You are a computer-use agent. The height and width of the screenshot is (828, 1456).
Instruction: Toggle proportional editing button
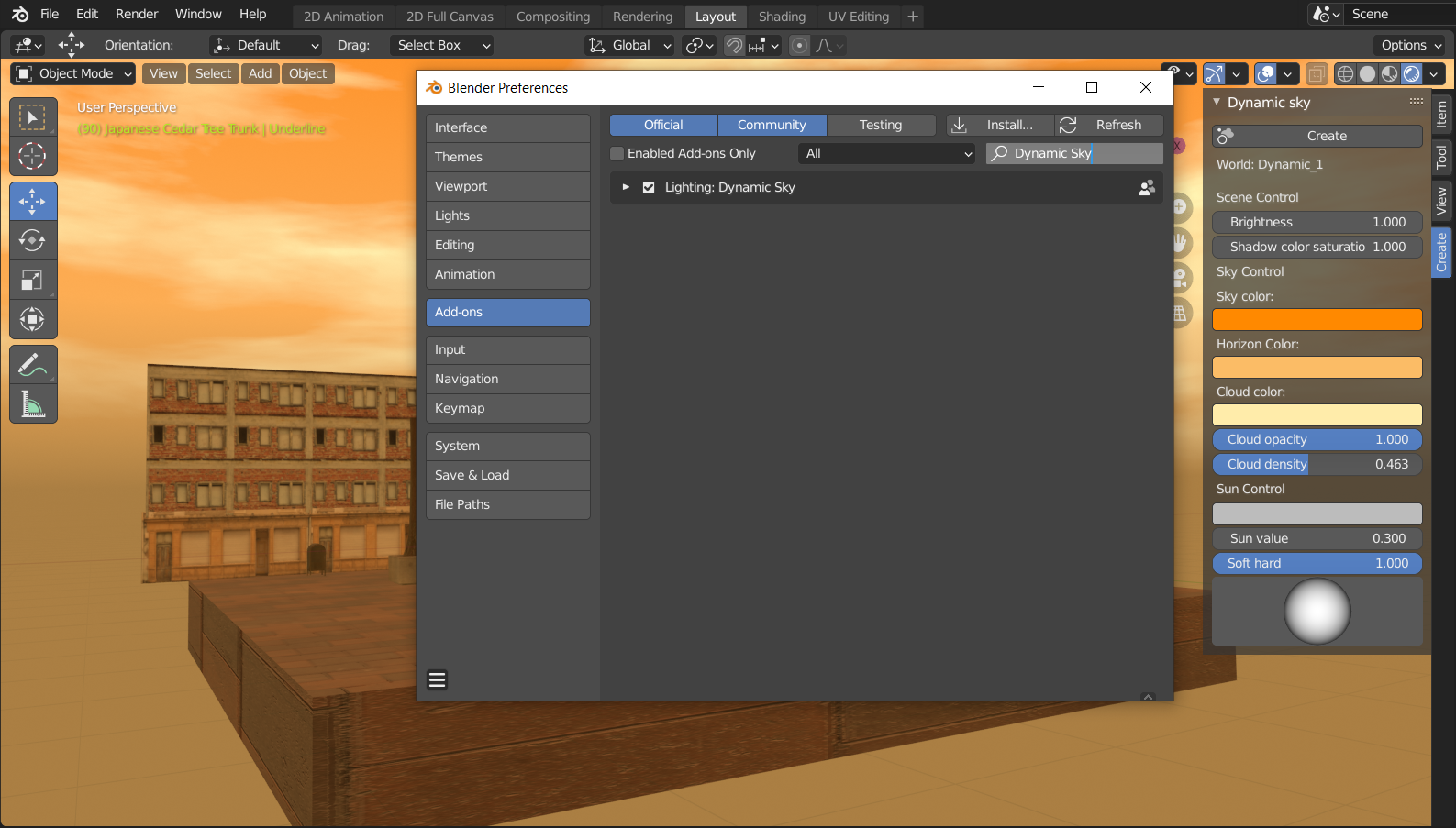800,46
